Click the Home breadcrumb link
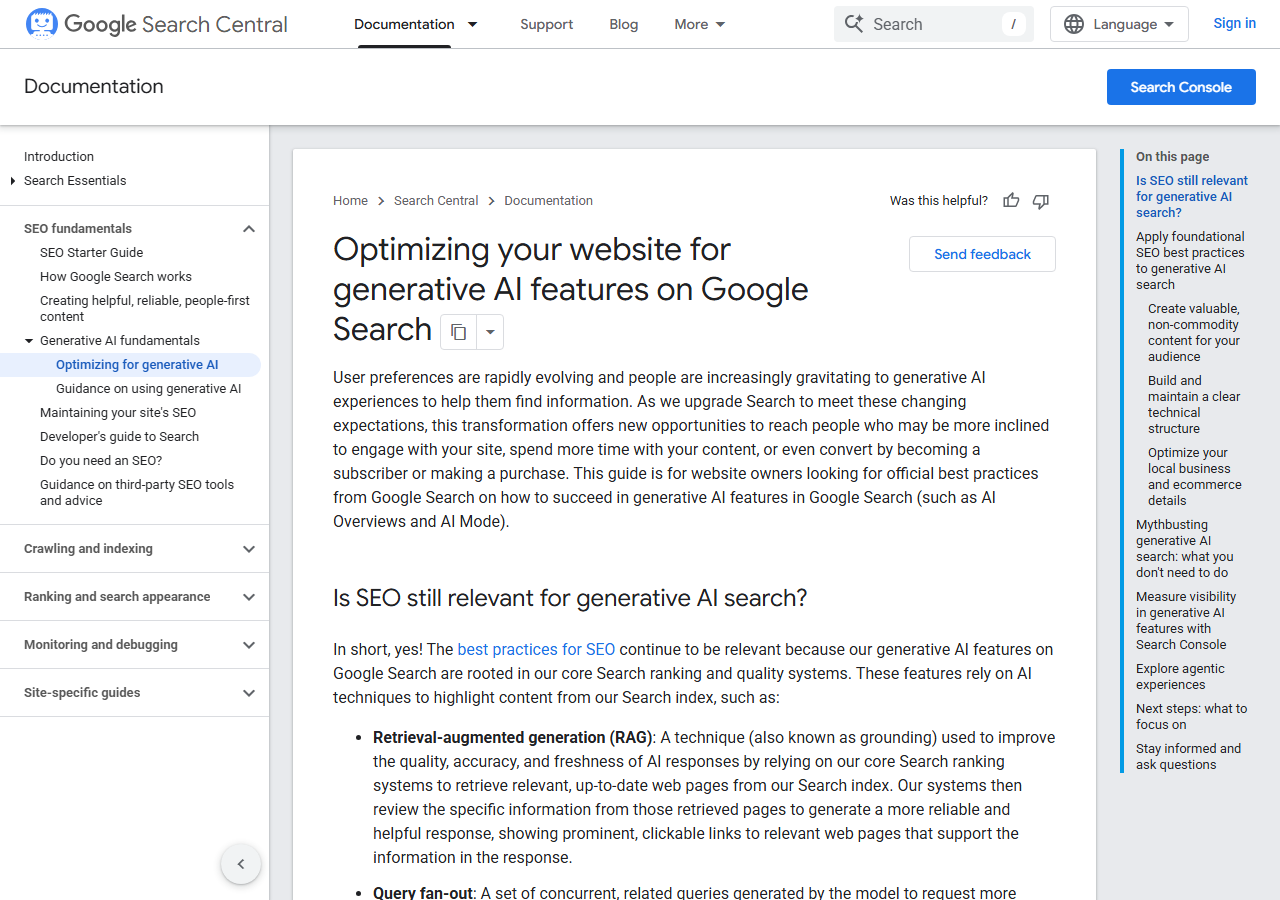The width and height of the screenshot is (1280, 900). pyautogui.click(x=350, y=201)
